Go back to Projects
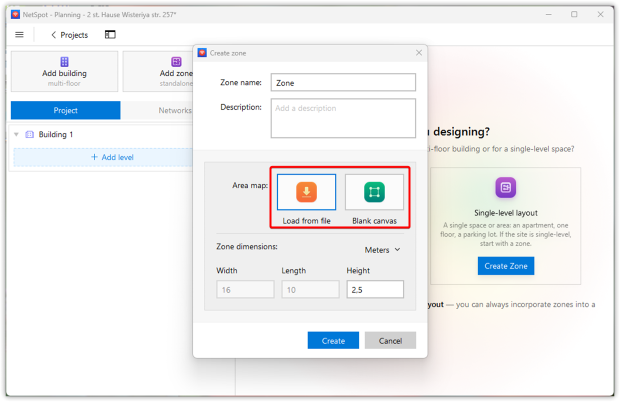Image resolution: width=620 pixels, height=402 pixels. (x=70, y=35)
